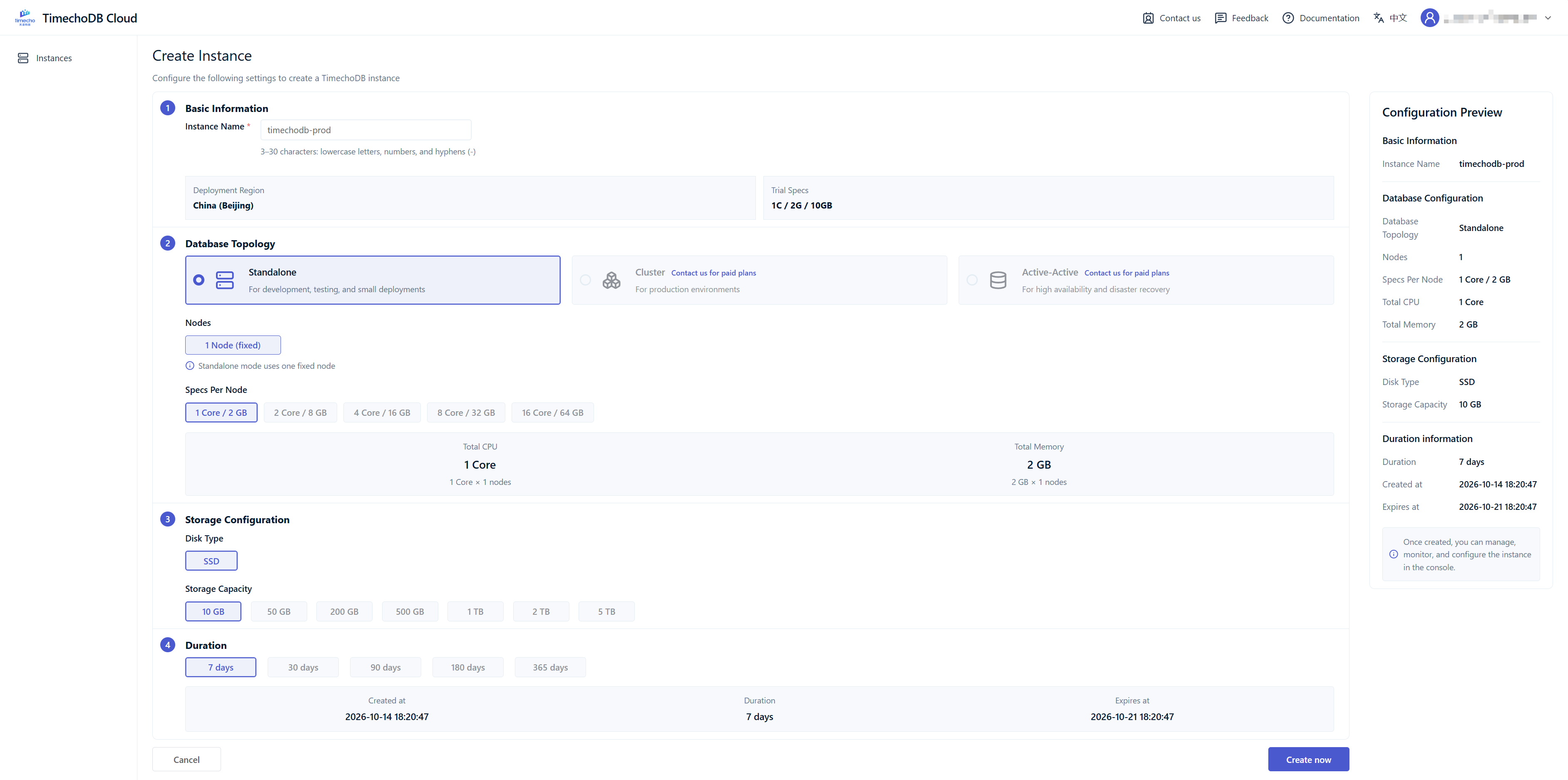Screen dimensions: 1568x780
Task: Click the TimechoDB Cloud logo icon
Action: (x=25, y=17)
